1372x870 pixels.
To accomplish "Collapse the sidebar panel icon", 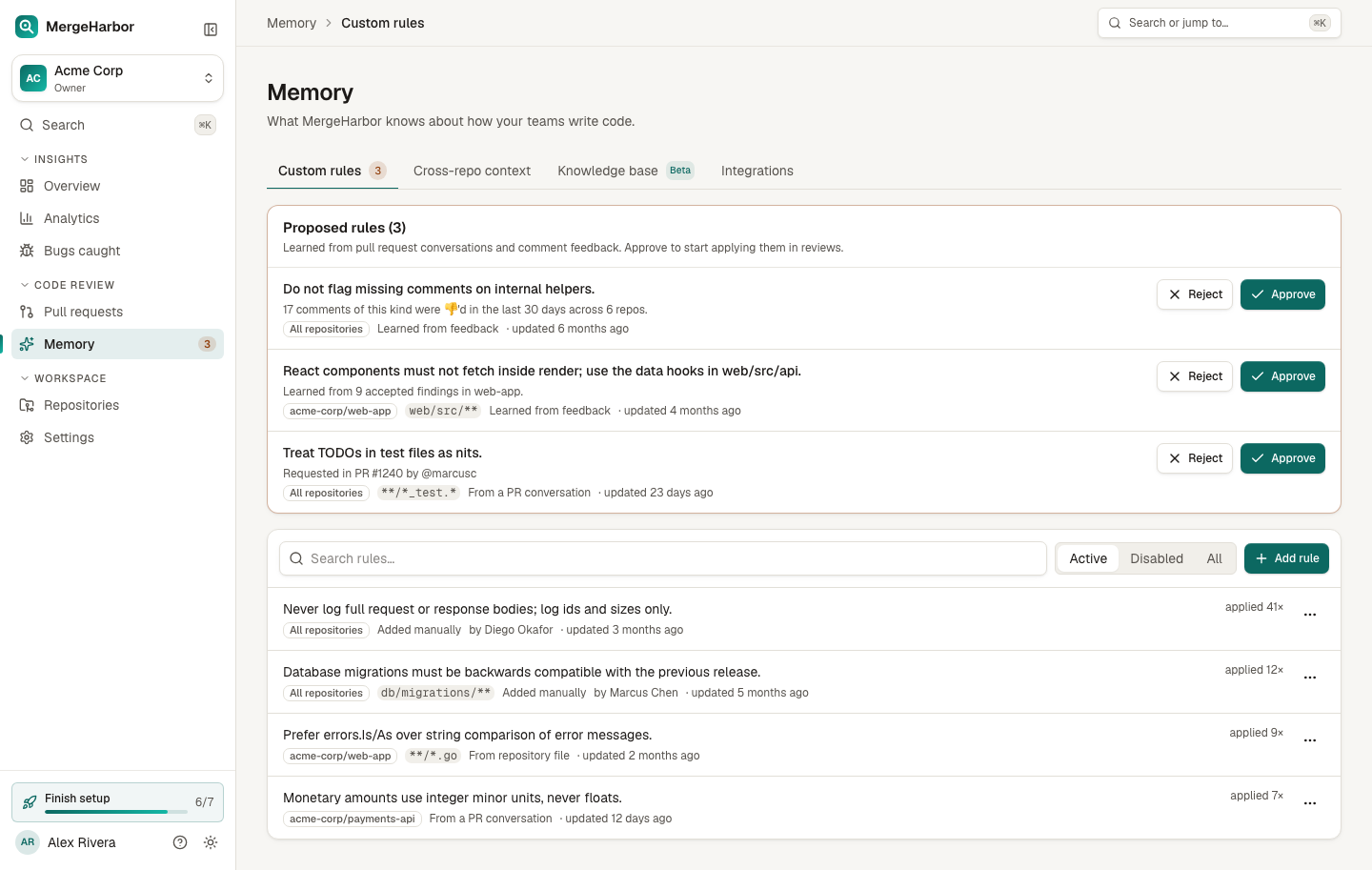I will pos(211,30).
